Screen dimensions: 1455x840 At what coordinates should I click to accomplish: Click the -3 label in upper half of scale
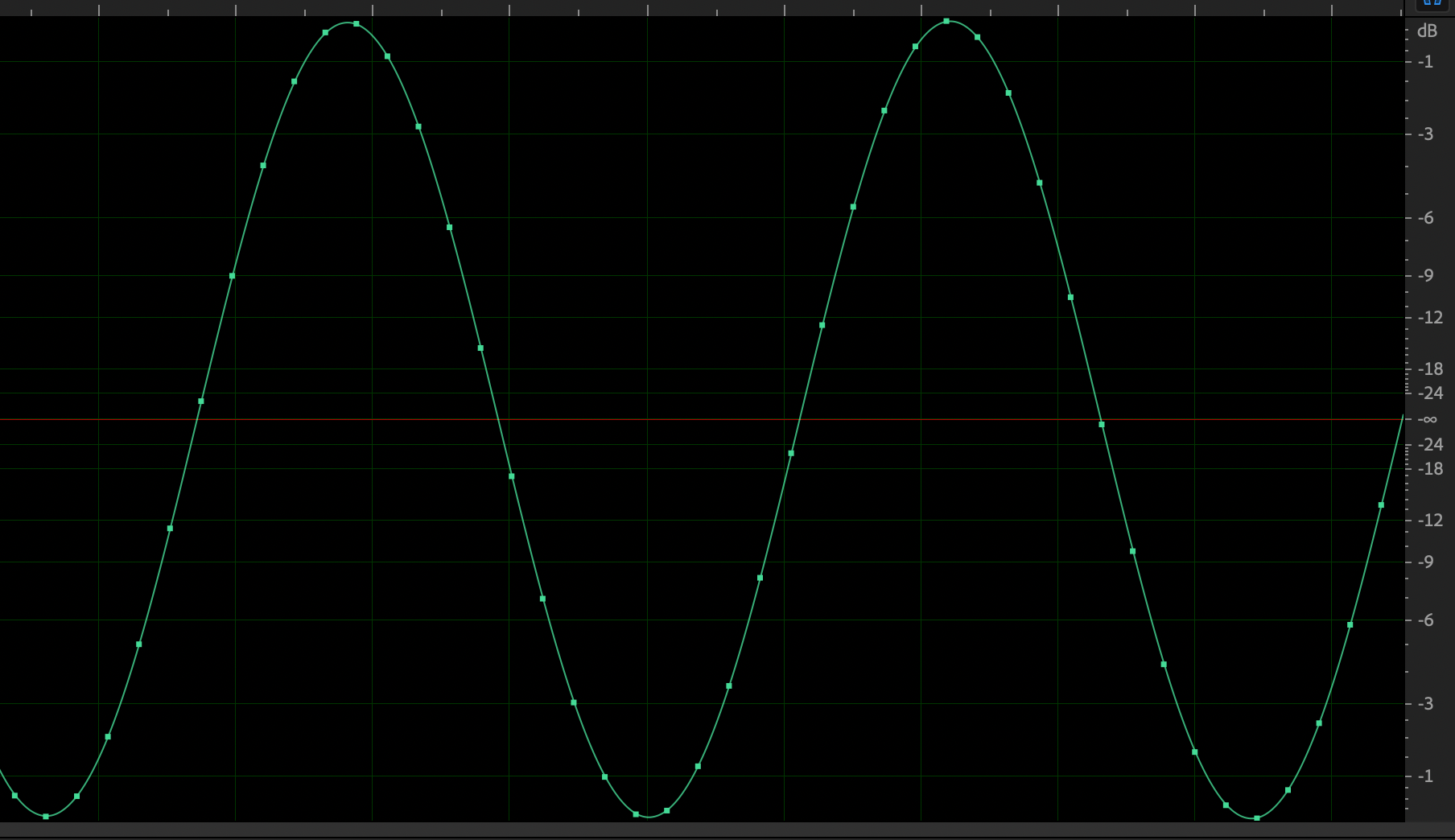(x=1425, y=134)
